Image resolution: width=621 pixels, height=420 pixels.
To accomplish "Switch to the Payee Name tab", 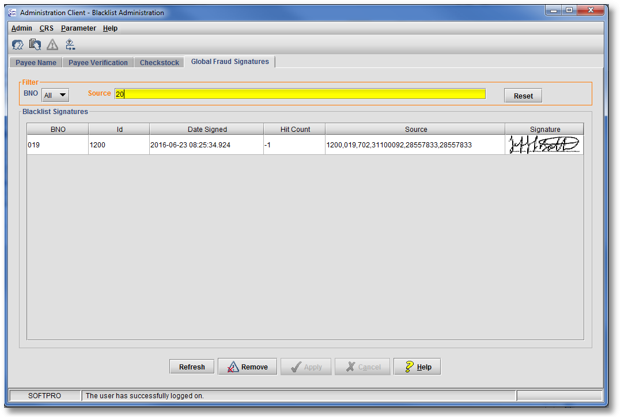I will tap(36, 63).
